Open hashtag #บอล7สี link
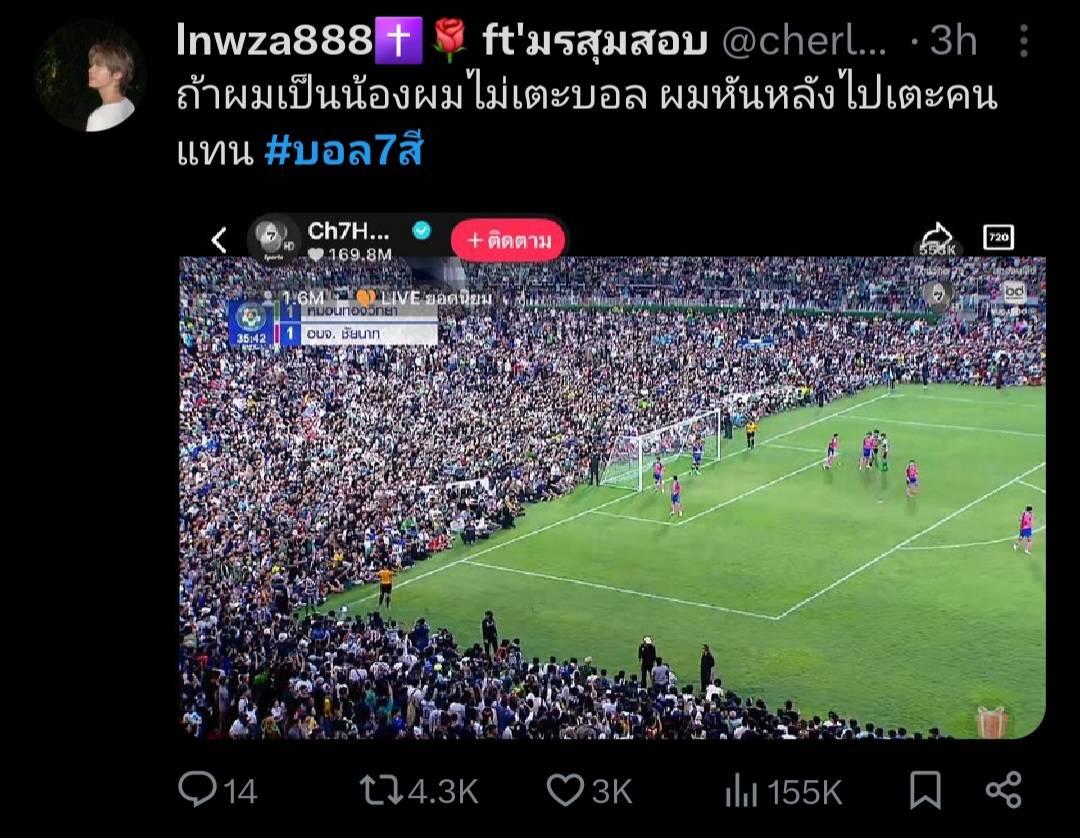This screenshot has width=1080, height=838. (344, 150)
